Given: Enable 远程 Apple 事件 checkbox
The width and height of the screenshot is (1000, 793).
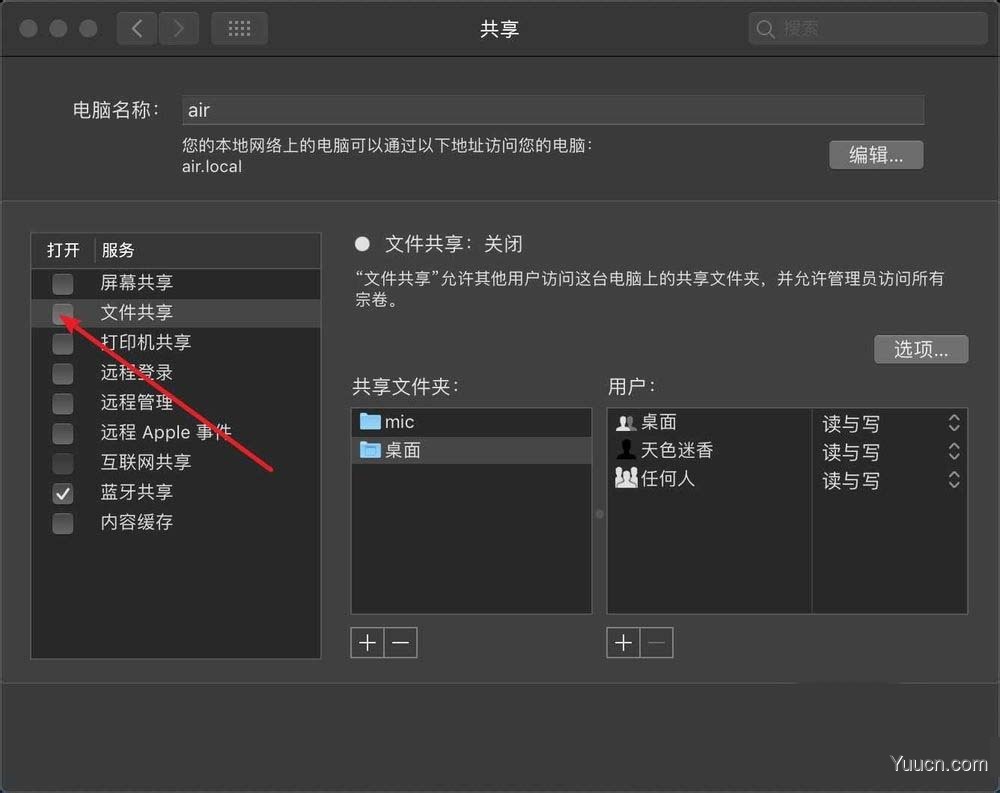Looking at the screenshot, I should pyautogui.click(x=62, y=433).
